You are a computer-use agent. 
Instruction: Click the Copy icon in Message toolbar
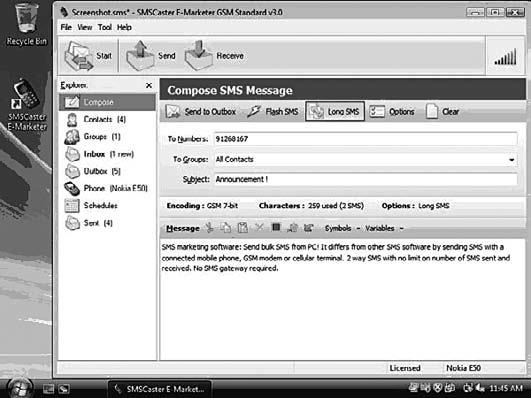pyautogui.click(x=226, y=228)
